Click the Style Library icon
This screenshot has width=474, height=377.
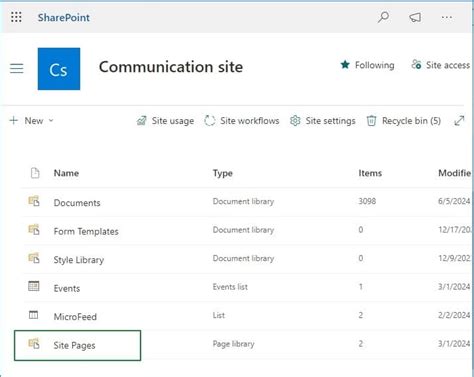34,258
